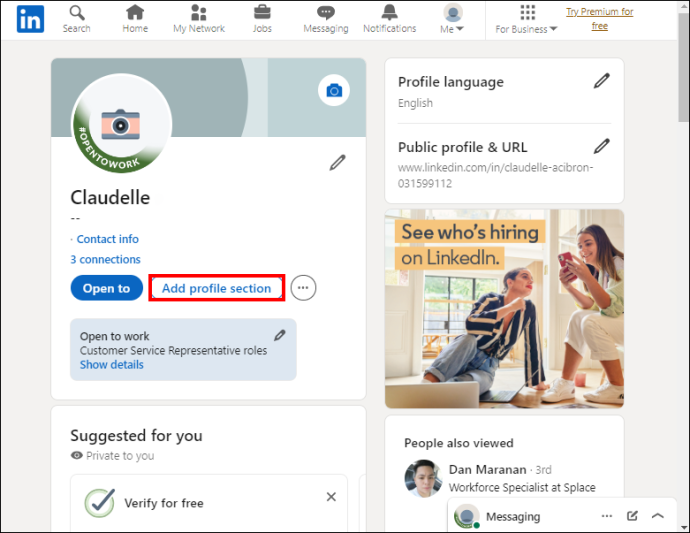Go to Messaging in the top navigation

(326, 19)
